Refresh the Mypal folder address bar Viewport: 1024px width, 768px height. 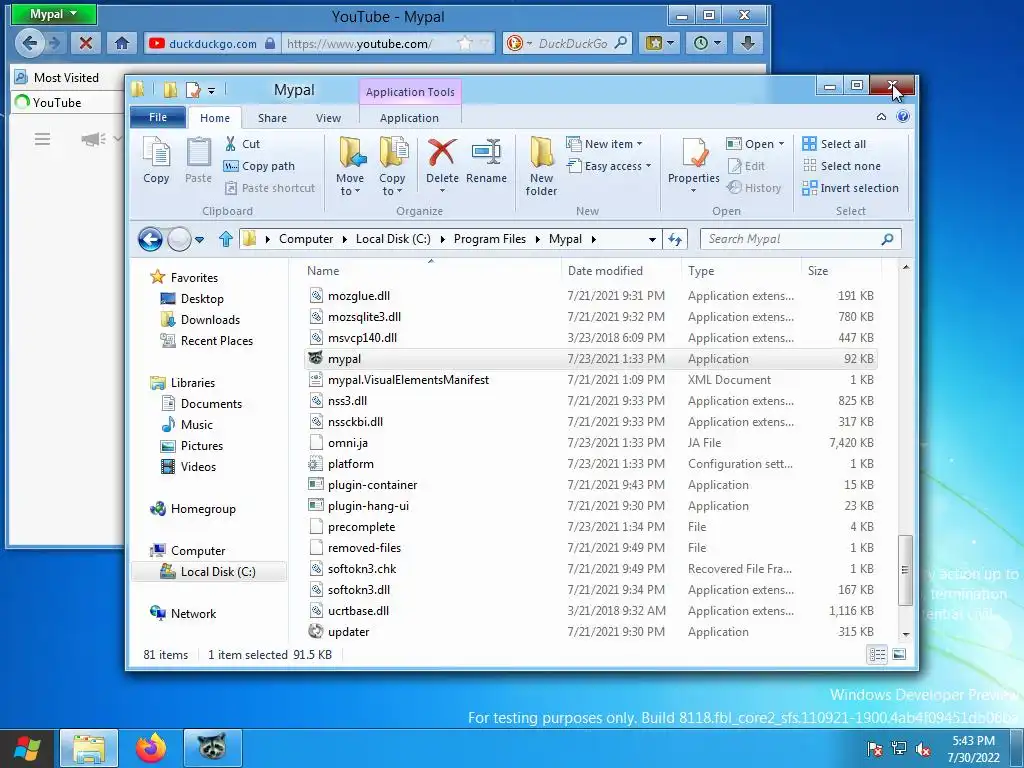(x=675, y=240)
